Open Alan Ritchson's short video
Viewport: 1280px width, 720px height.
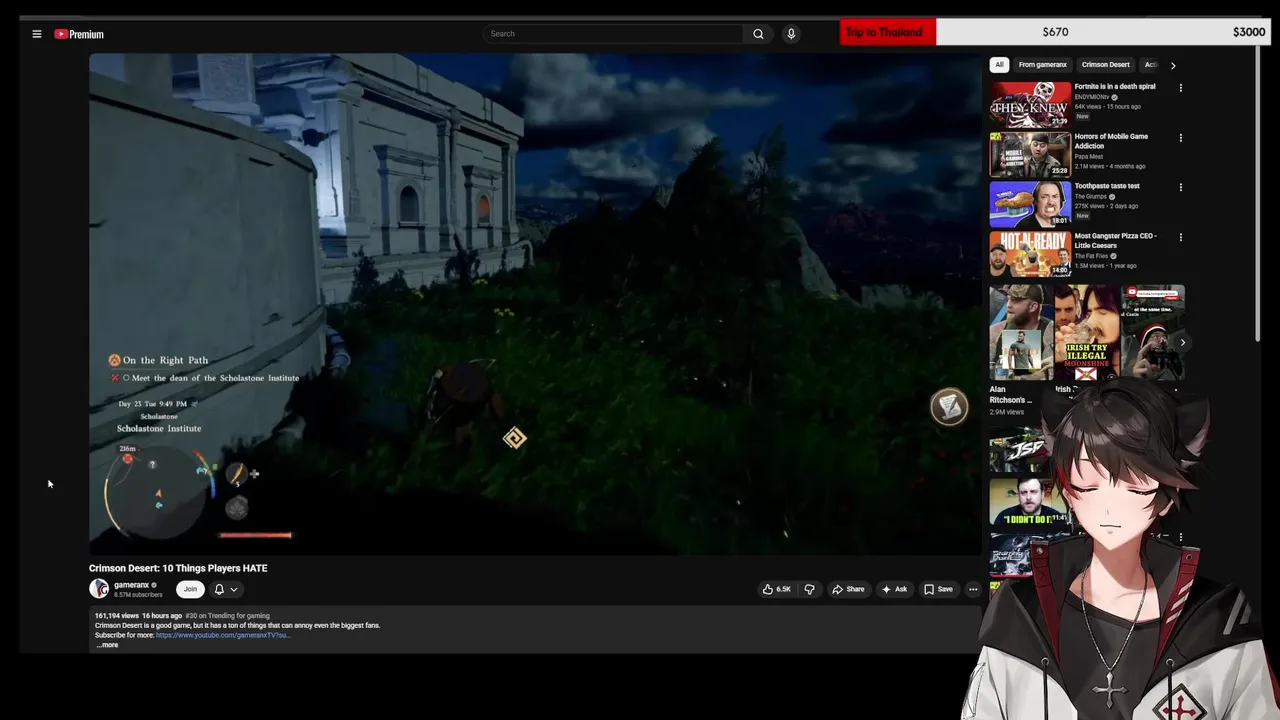point(1021,332)
